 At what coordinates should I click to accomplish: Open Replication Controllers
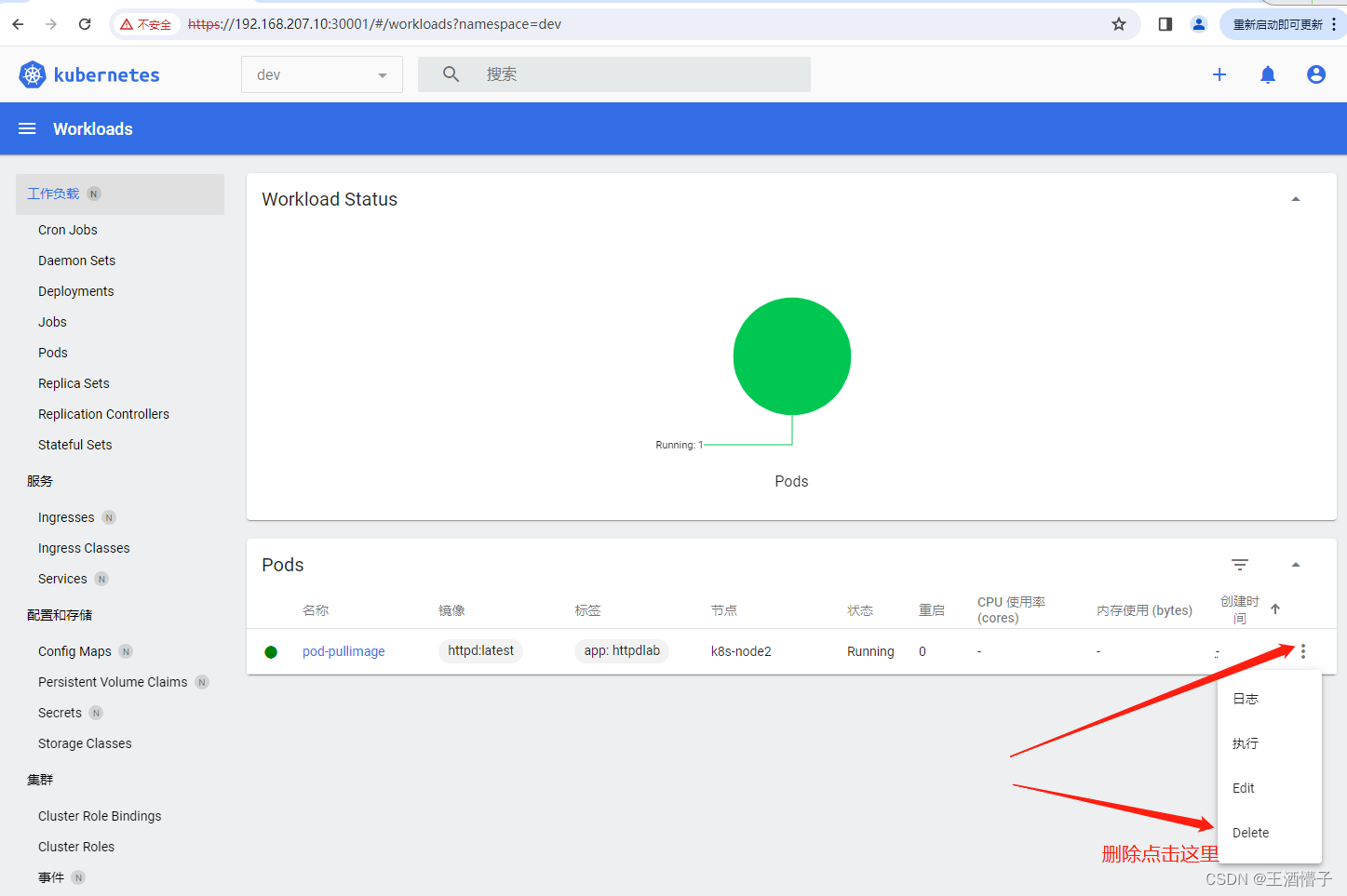pos(104,414)
